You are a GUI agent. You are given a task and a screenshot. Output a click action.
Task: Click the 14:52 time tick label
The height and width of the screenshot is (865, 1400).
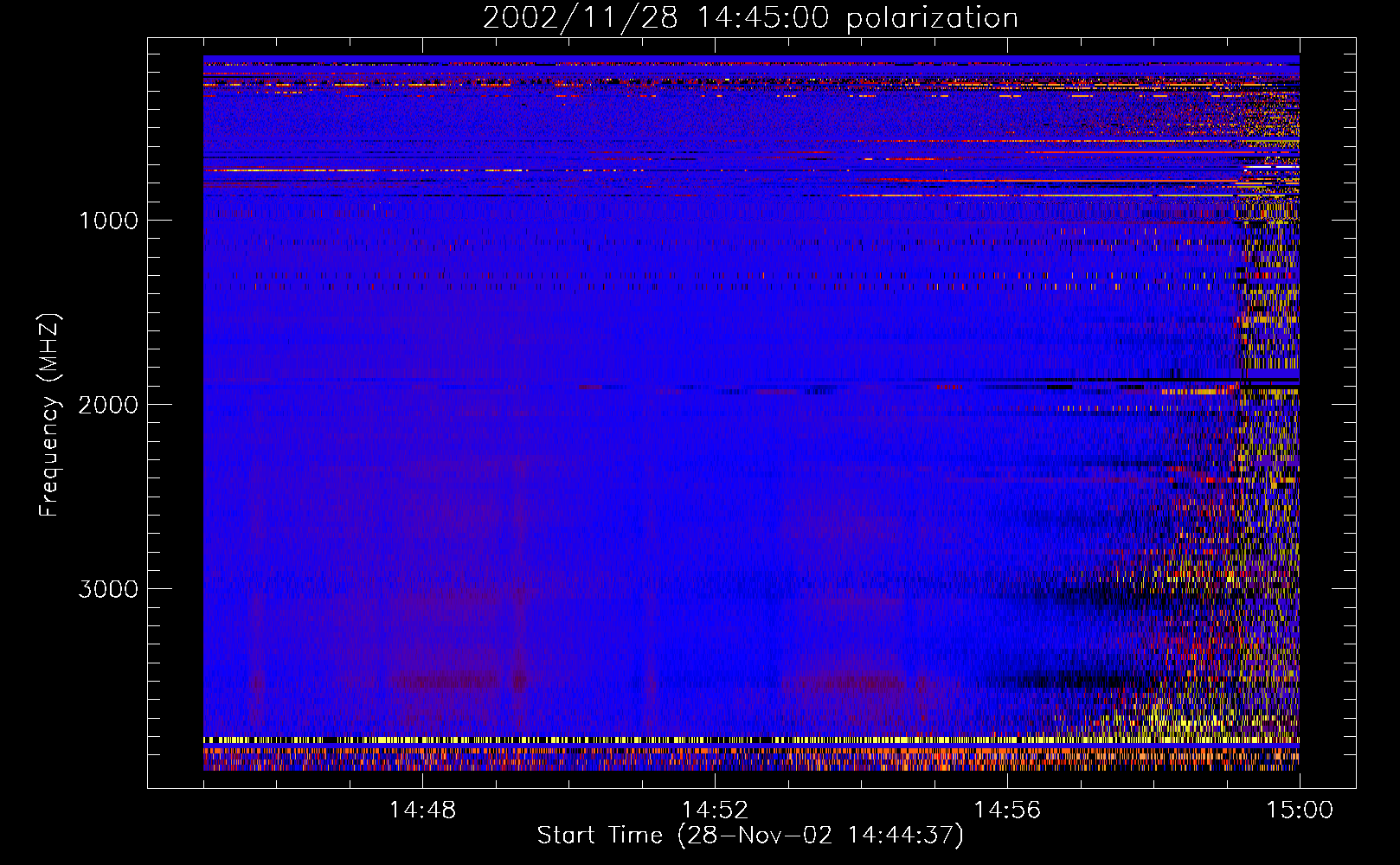(x=715, y=811)
